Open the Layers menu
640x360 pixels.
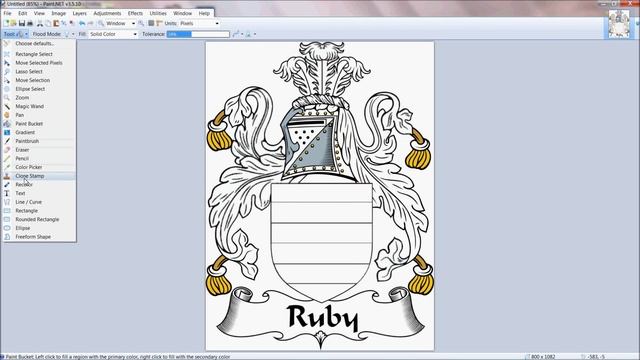(80, 13)
